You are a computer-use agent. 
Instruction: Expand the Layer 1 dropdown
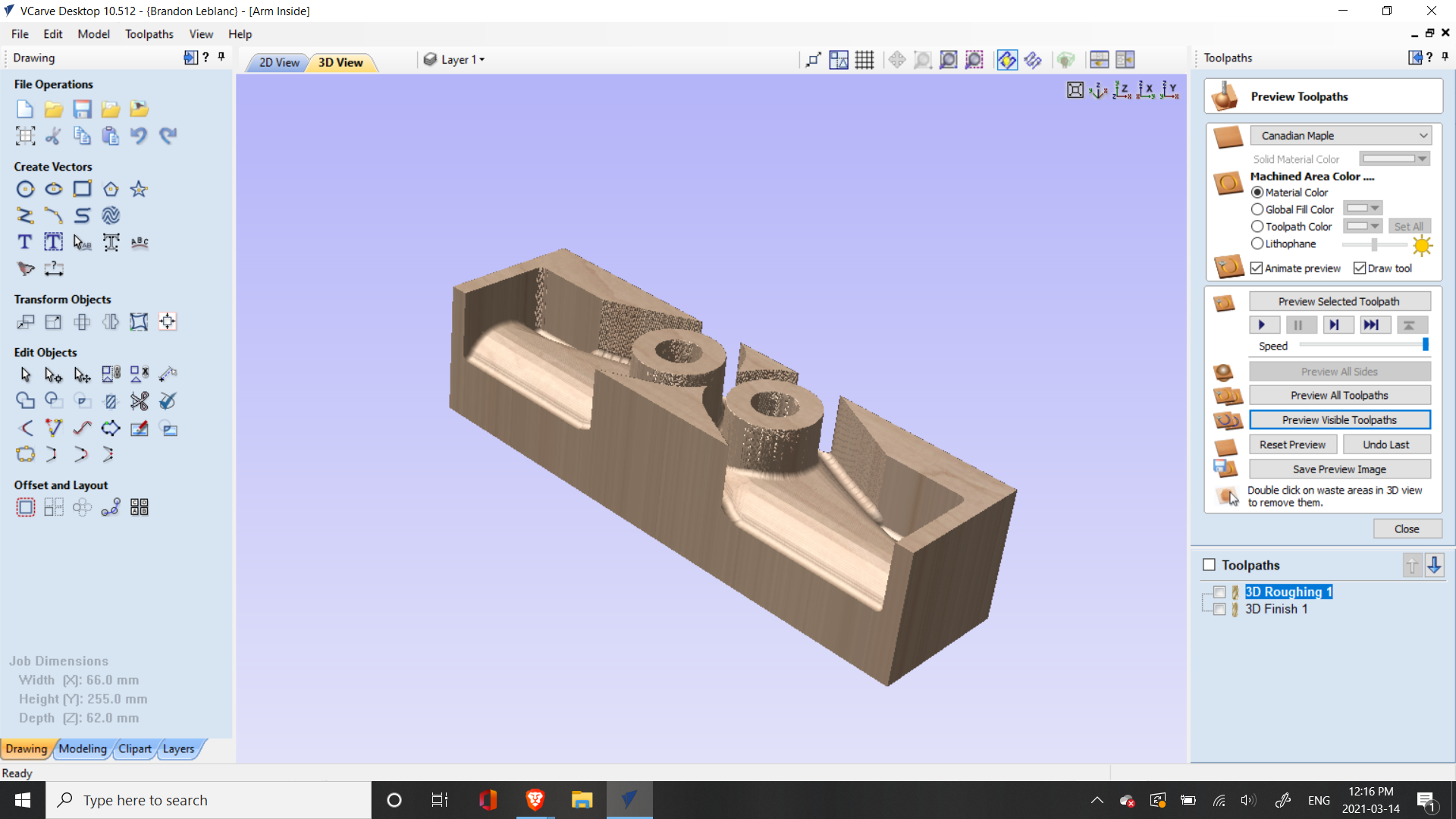coord(463,60)
